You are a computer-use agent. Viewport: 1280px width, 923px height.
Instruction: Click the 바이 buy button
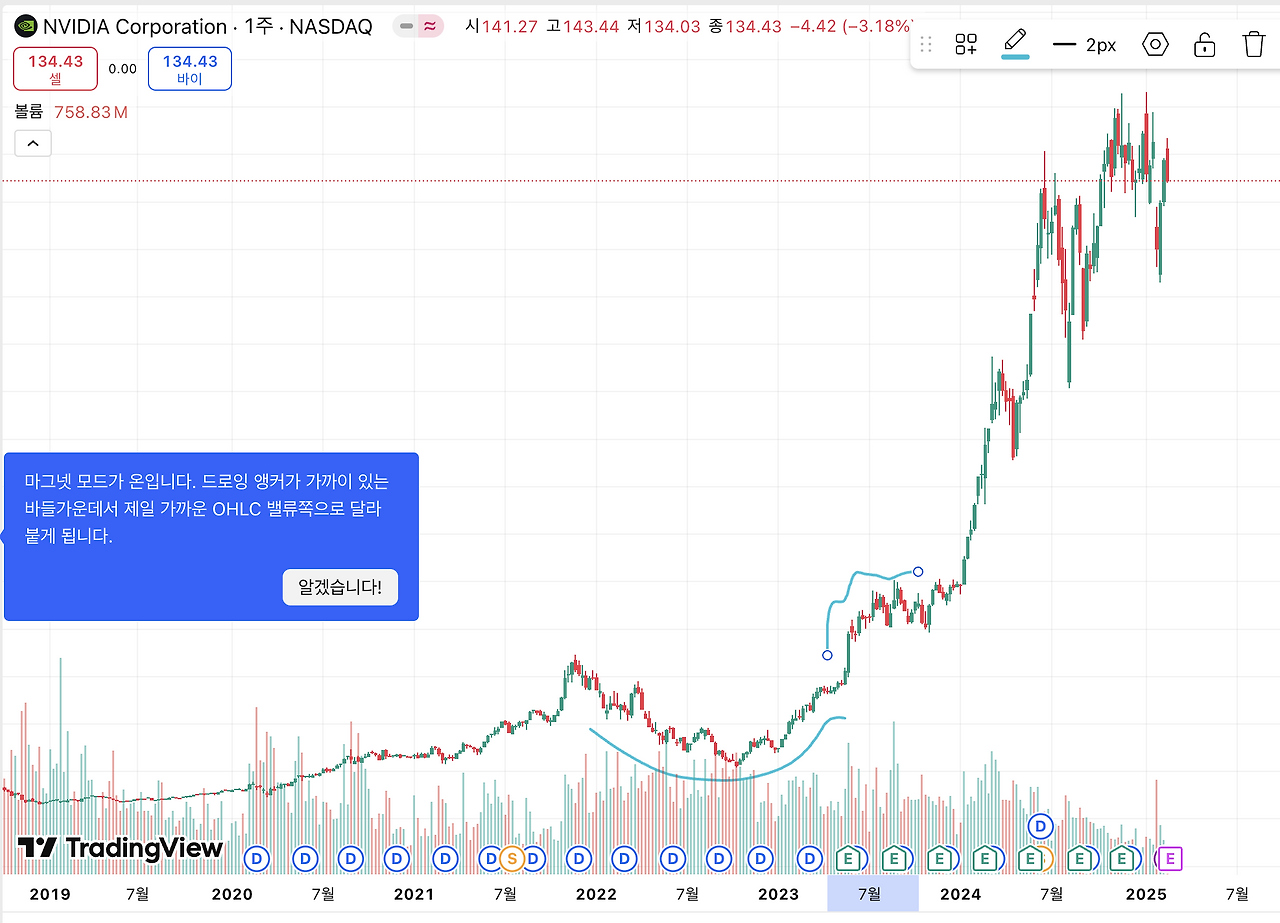189,68
